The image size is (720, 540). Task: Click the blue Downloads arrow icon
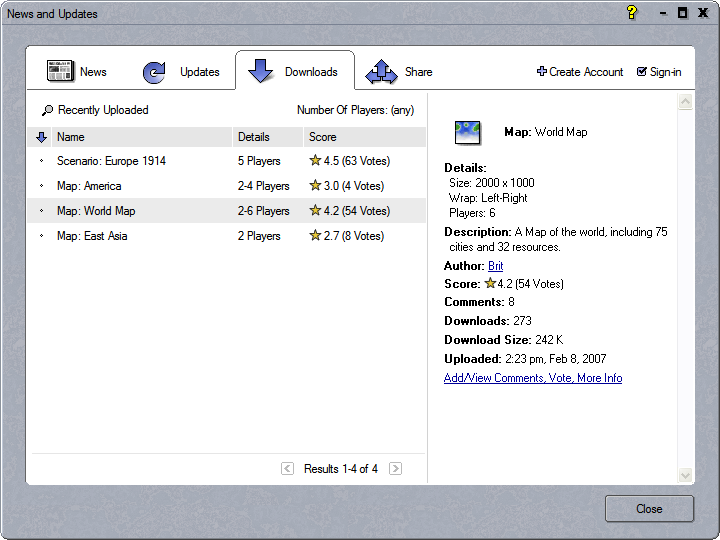click(x=260, y=72)
